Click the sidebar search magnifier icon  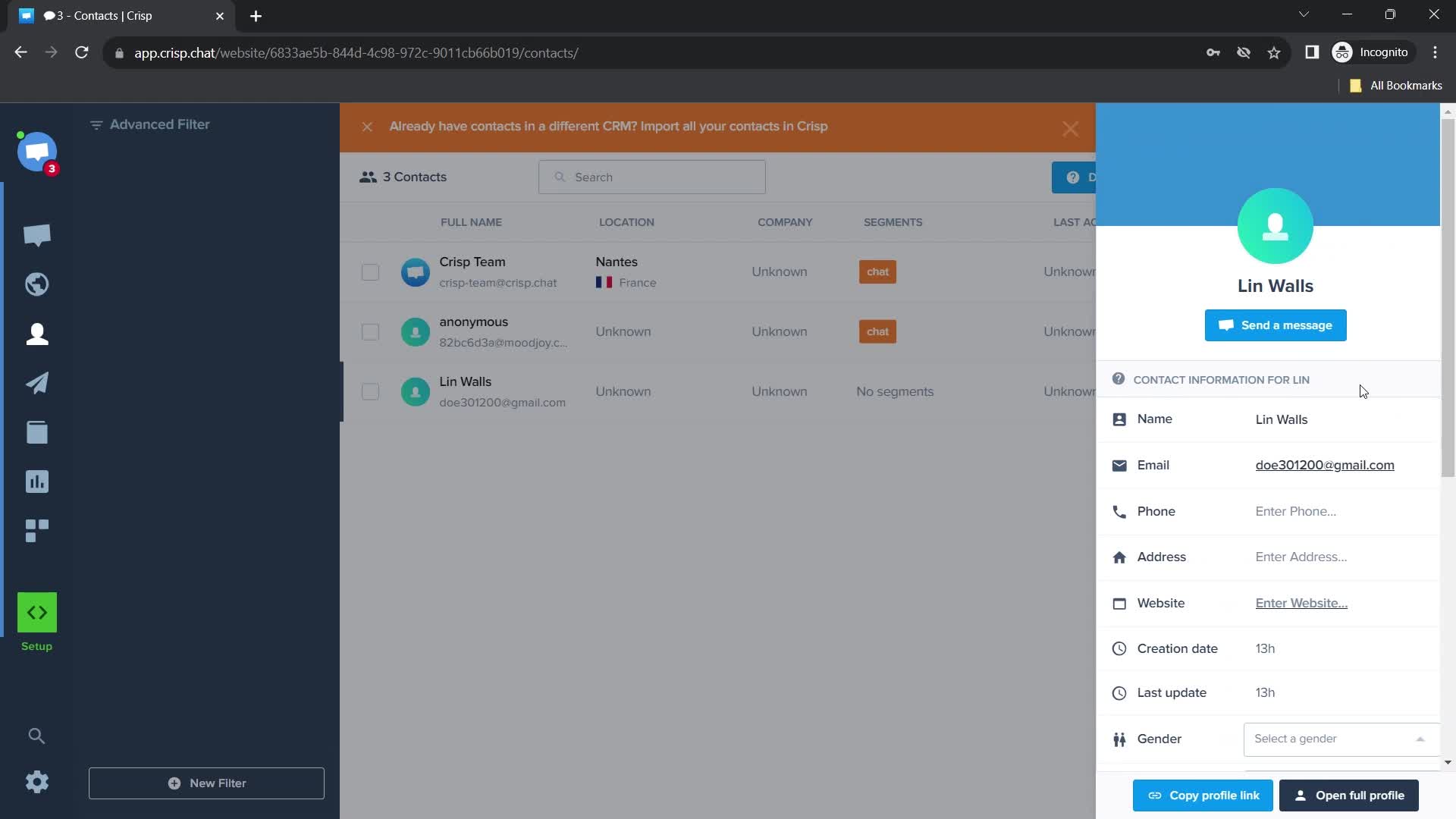click(36, 736)
